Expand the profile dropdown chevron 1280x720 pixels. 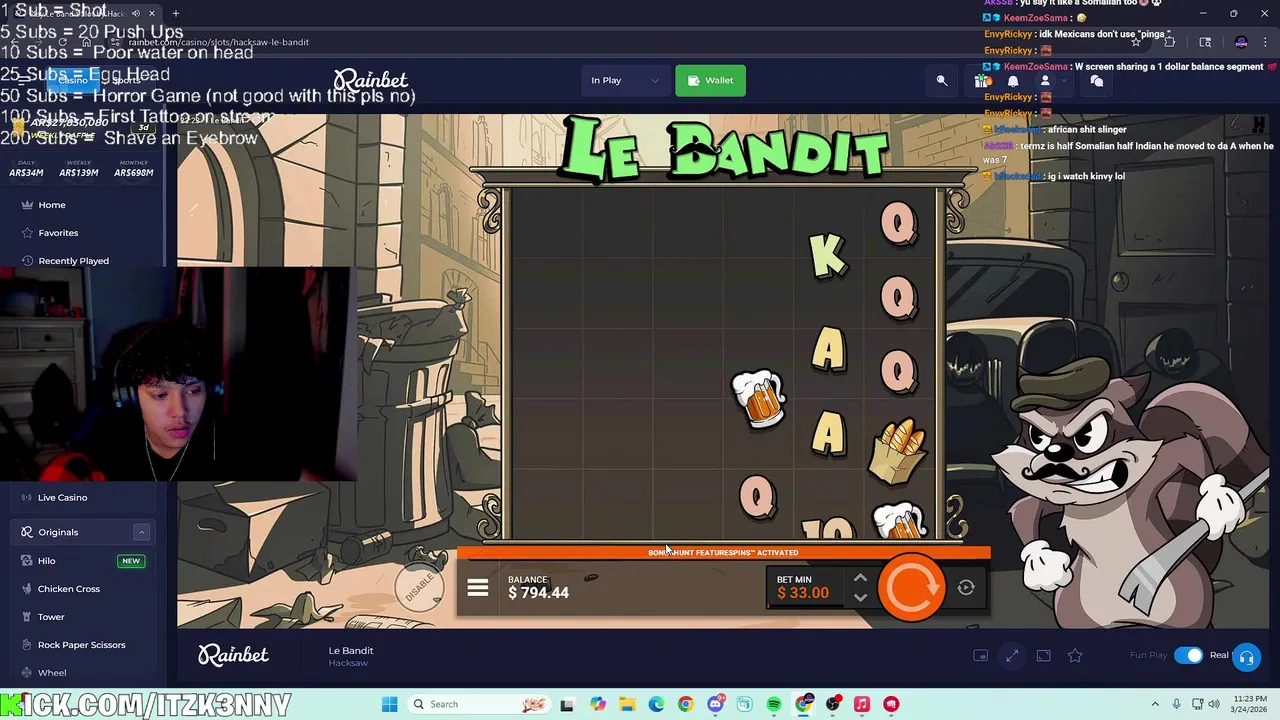tap(1062, 81)
